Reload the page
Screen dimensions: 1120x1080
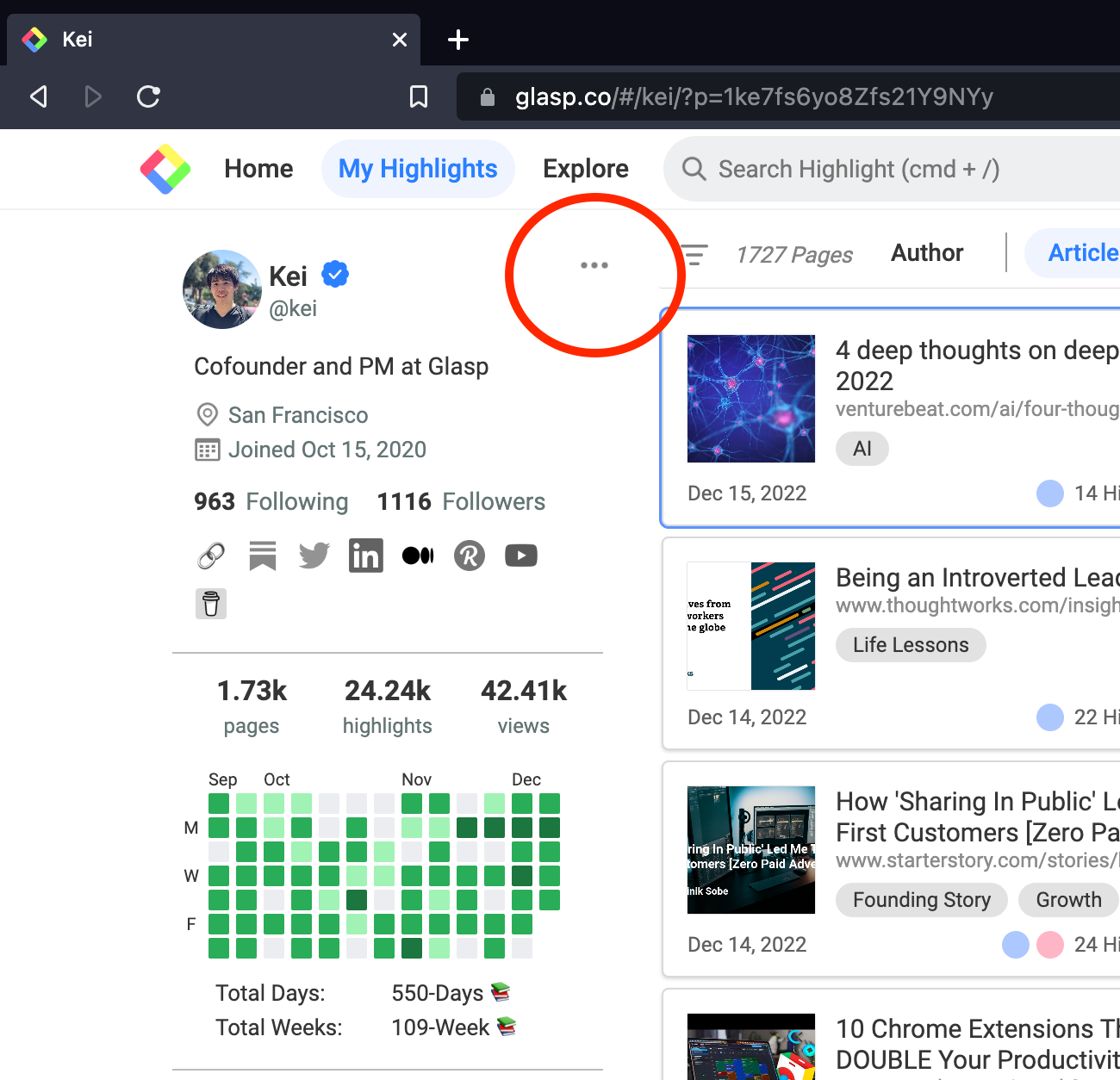pos(148,96)
